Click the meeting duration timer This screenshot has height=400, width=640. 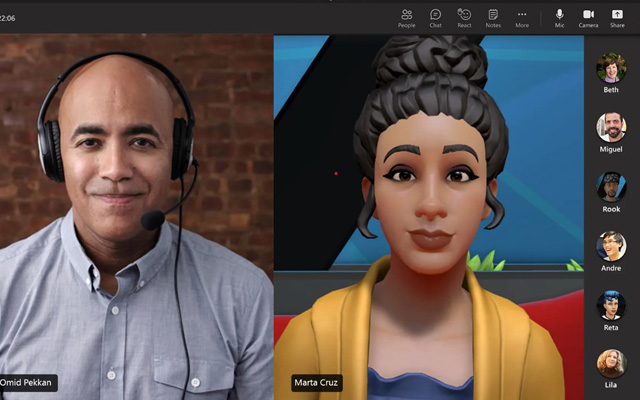click(x=8, y=17)
